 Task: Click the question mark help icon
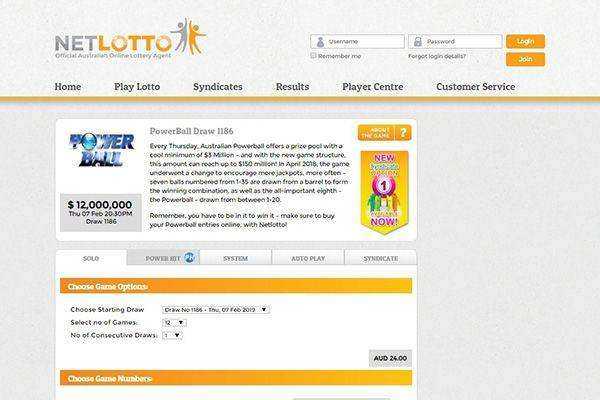(403, 133)
